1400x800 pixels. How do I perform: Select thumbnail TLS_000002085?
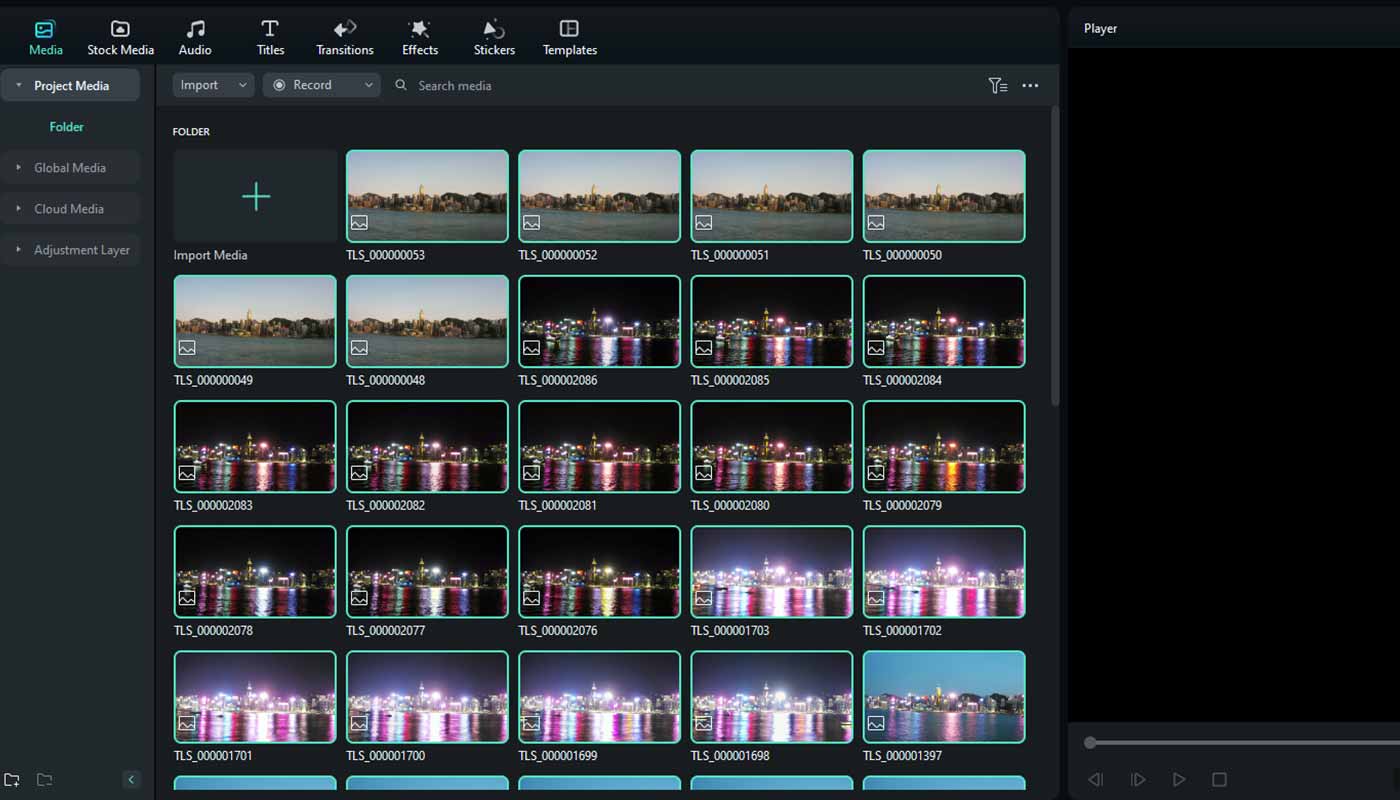[771, 321]
